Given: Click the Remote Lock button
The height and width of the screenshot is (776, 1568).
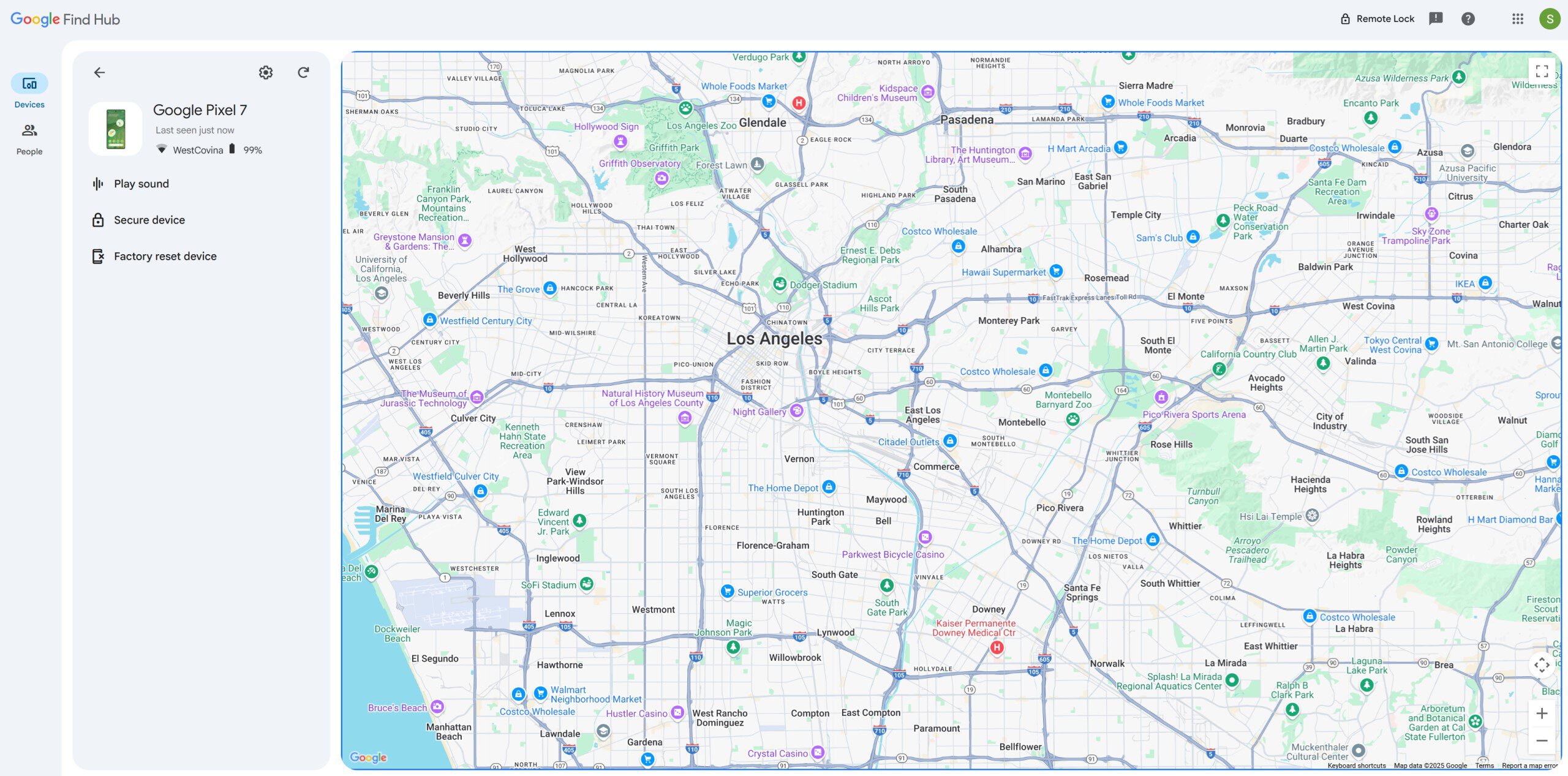Looking at the screenshot, I should coord(1378,19).
